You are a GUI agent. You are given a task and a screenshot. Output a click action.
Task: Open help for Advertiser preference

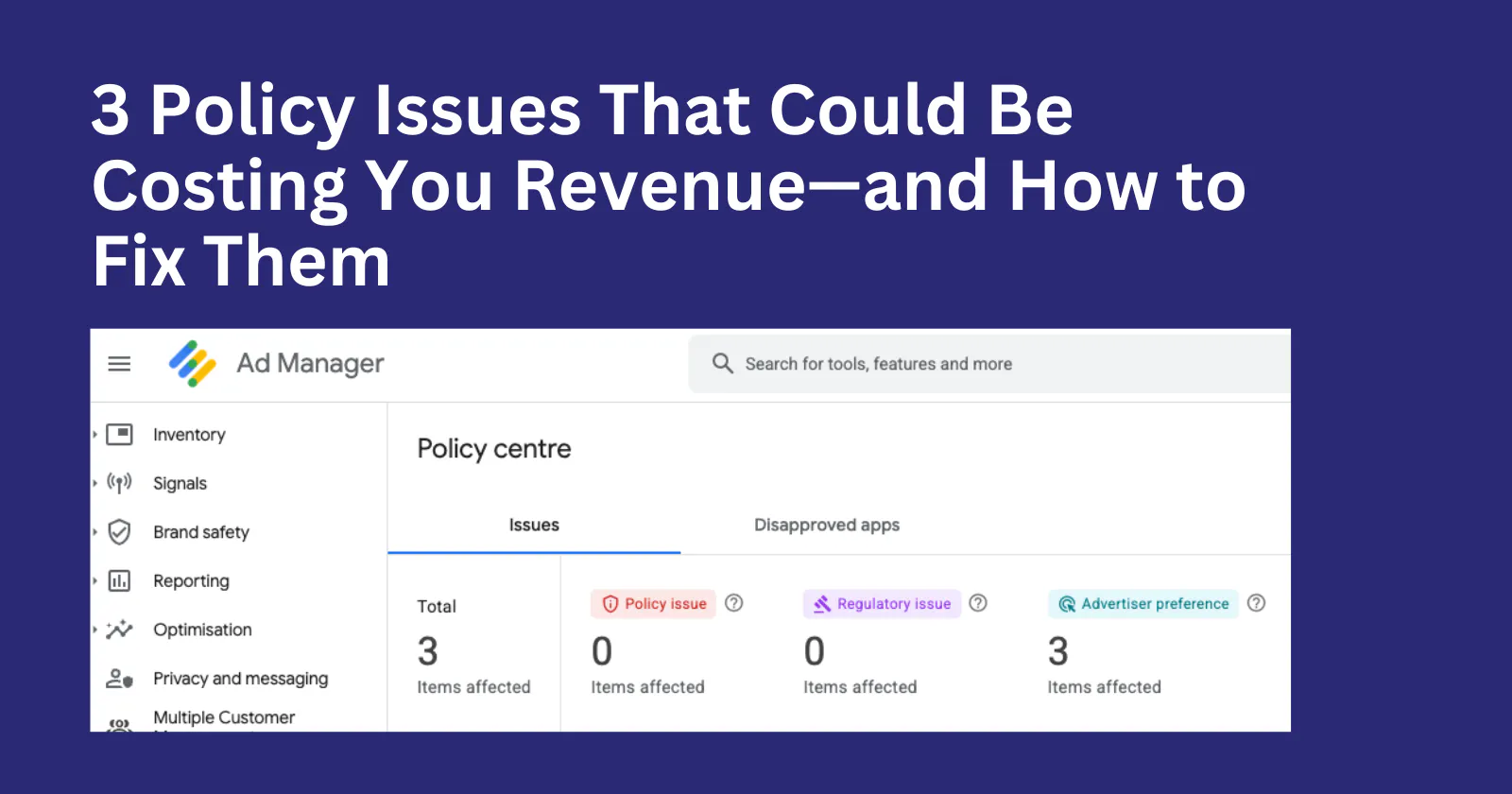point(1256,603)
